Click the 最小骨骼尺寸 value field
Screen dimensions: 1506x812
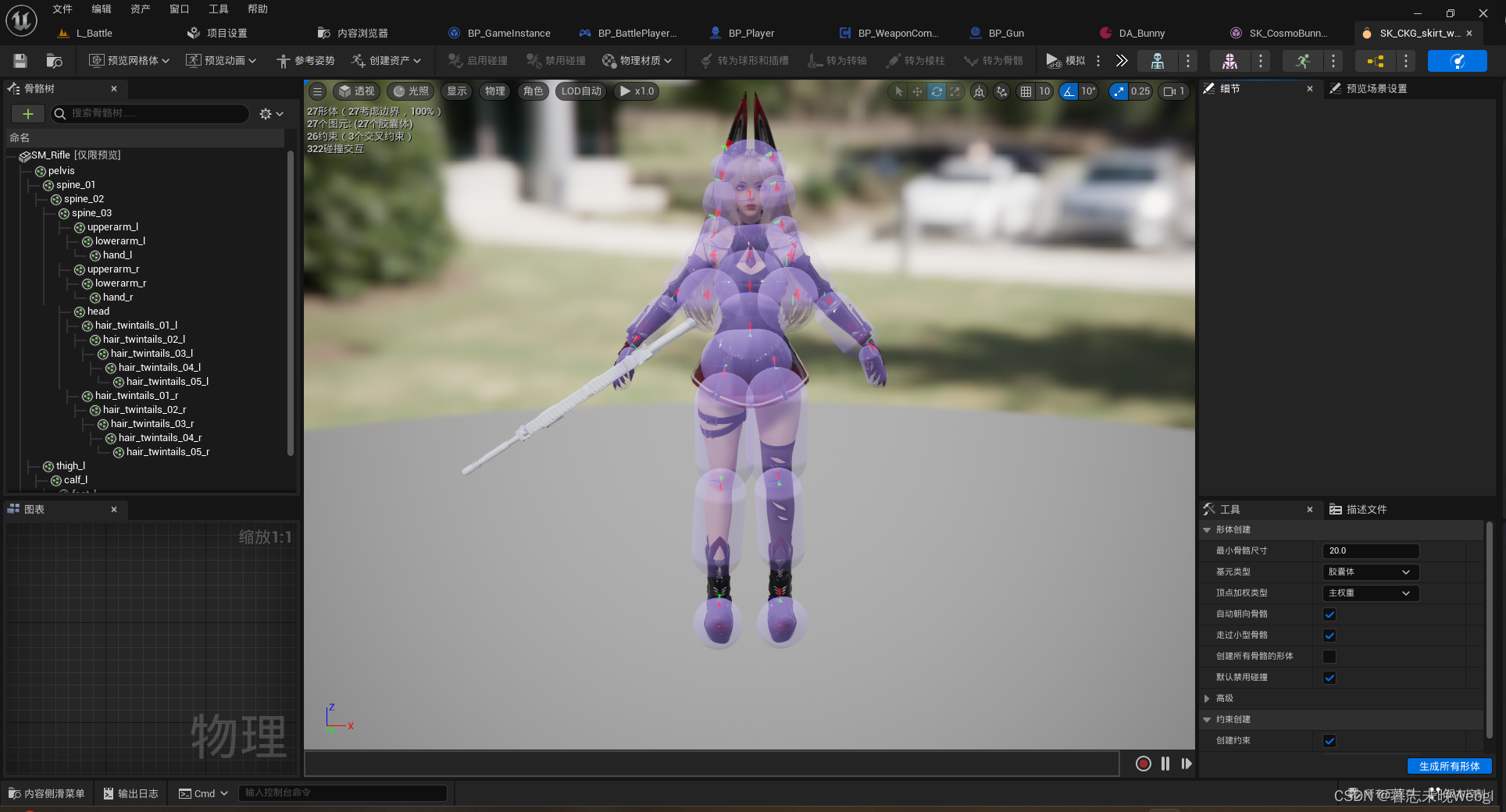[x=1370, y=551]
